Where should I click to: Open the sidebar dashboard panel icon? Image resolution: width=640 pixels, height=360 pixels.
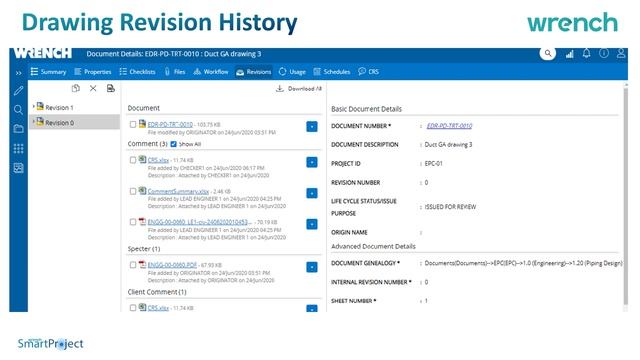[18, 168]
